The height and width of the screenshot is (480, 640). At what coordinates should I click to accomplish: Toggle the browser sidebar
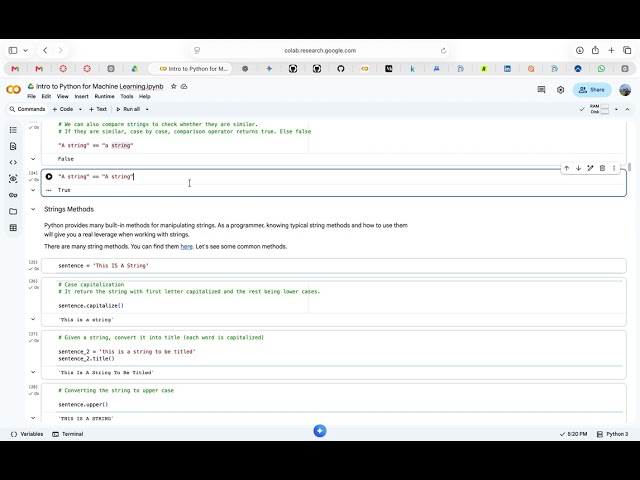point(13,50)
